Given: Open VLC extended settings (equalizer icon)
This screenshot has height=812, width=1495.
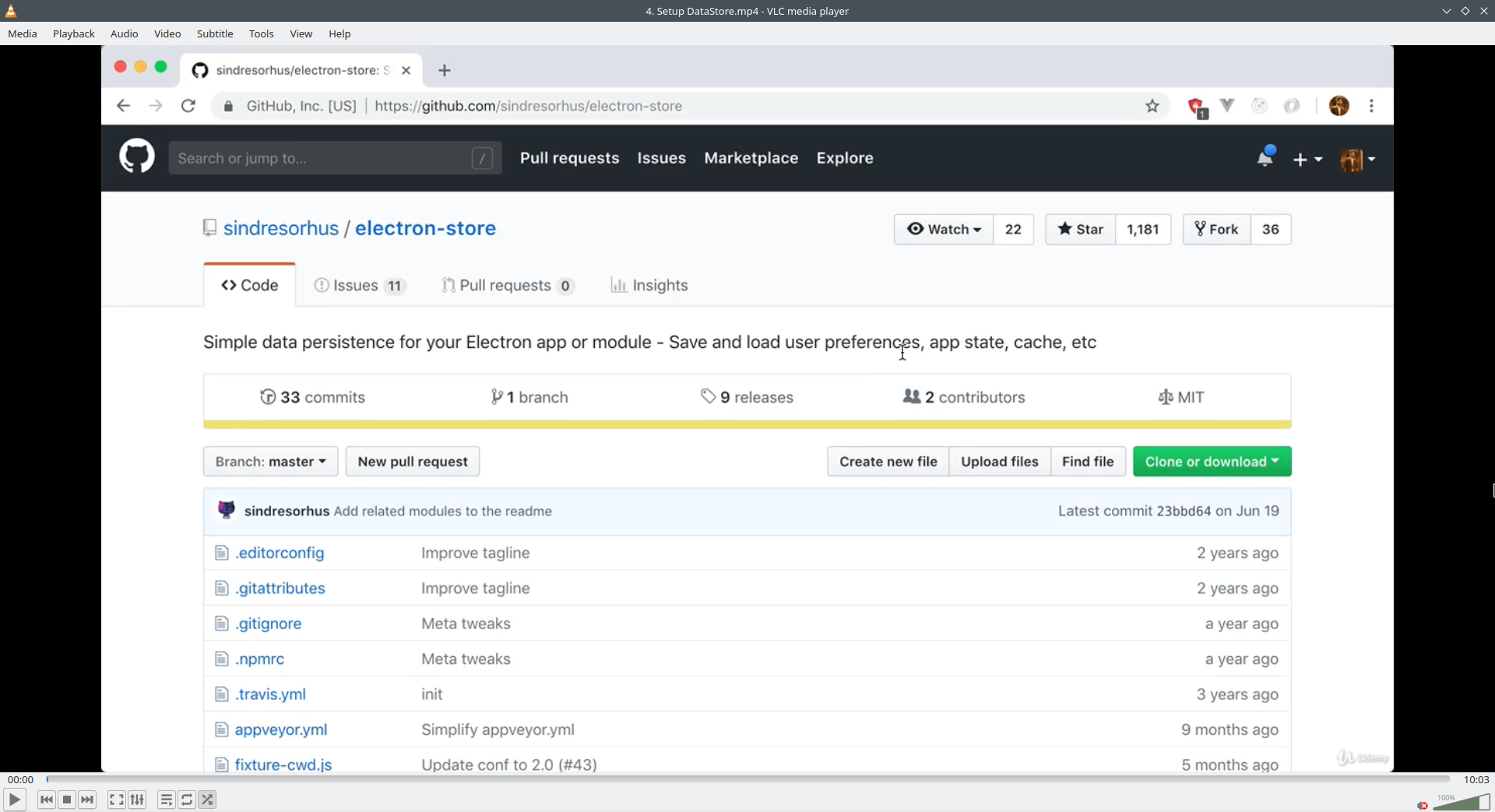Looking at the screenshot, I should pyautogui.click(x=137, y=800).
